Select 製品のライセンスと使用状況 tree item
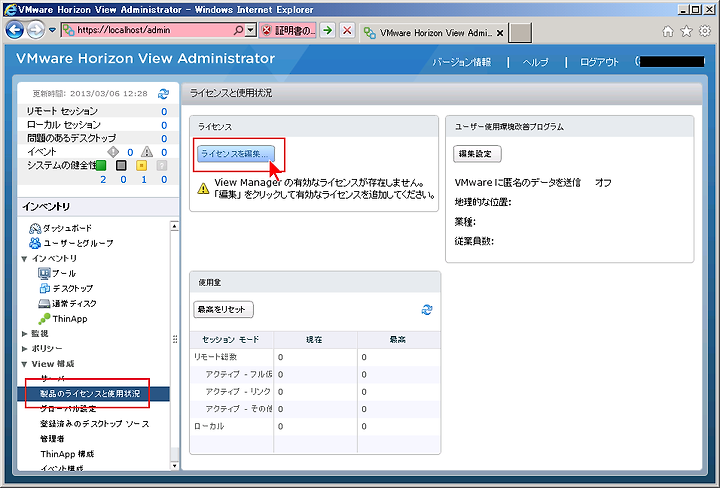720x488 pixels. 93,394
